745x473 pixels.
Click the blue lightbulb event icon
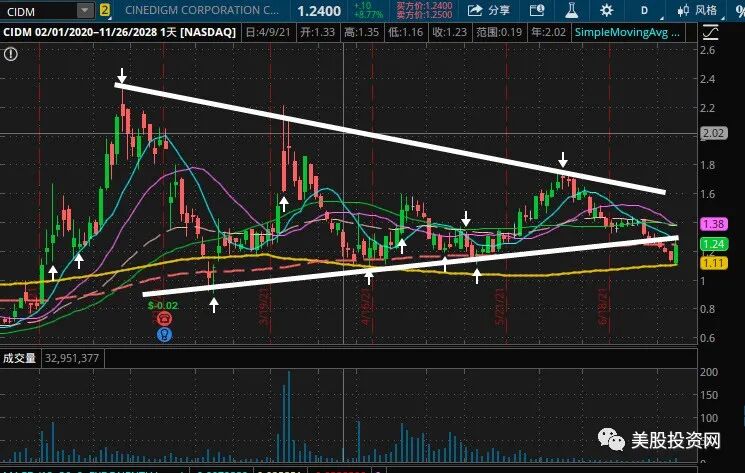click(x=164, y=334)
